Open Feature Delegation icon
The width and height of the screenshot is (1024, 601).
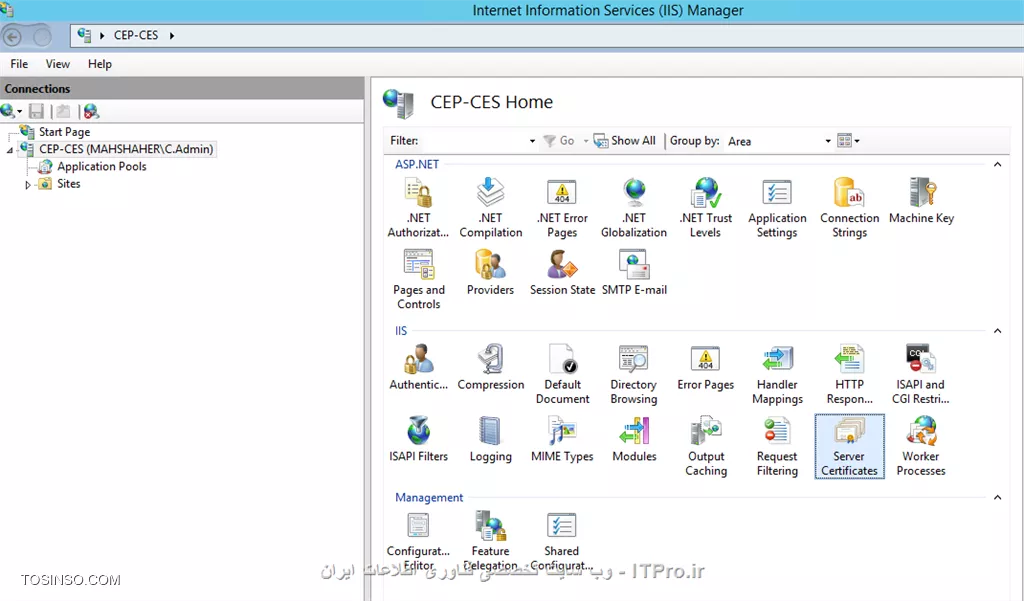point(490,541)
